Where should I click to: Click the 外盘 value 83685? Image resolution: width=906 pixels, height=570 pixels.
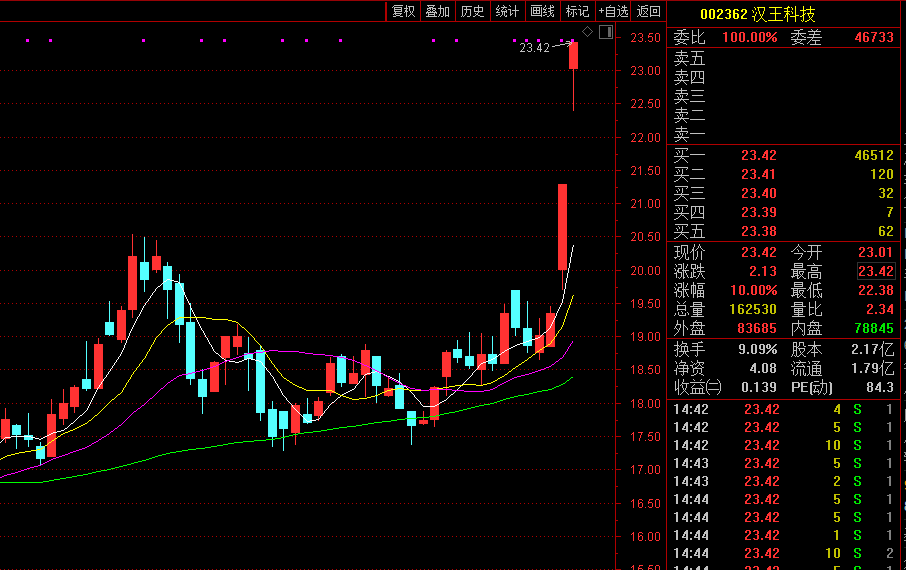(757, 329)
